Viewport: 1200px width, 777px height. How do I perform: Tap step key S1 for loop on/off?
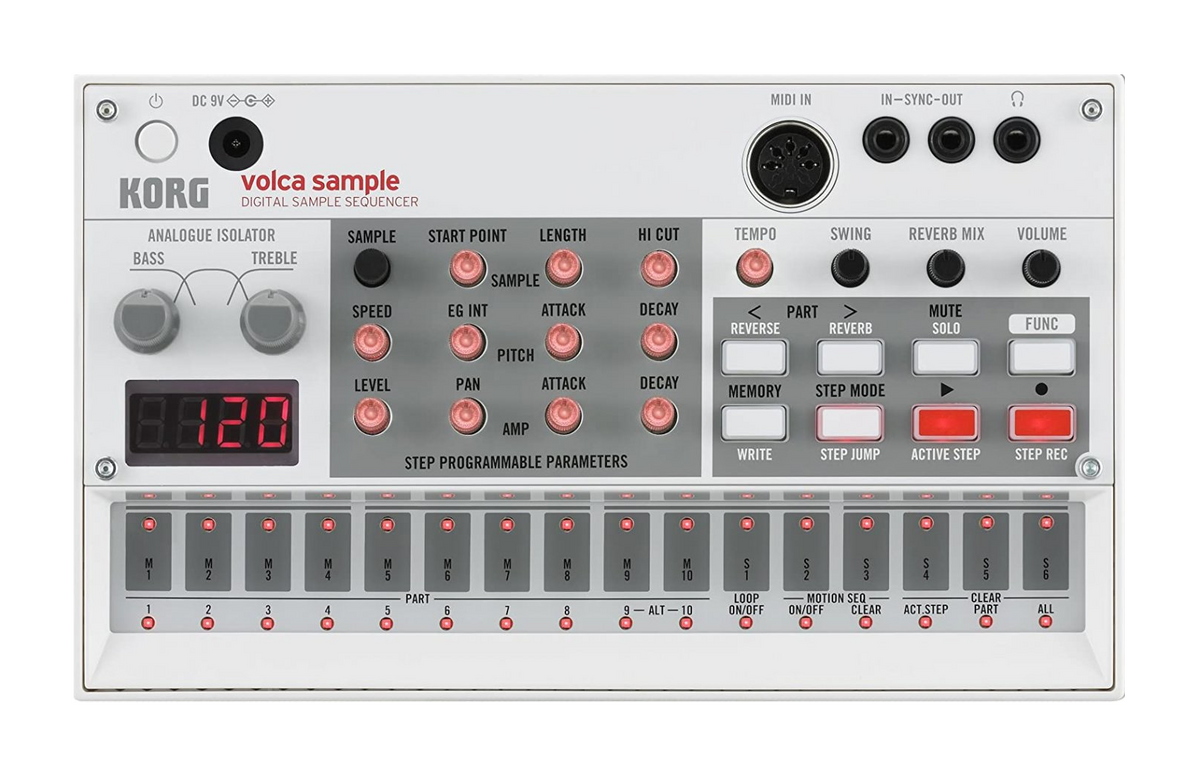[746, 552]
